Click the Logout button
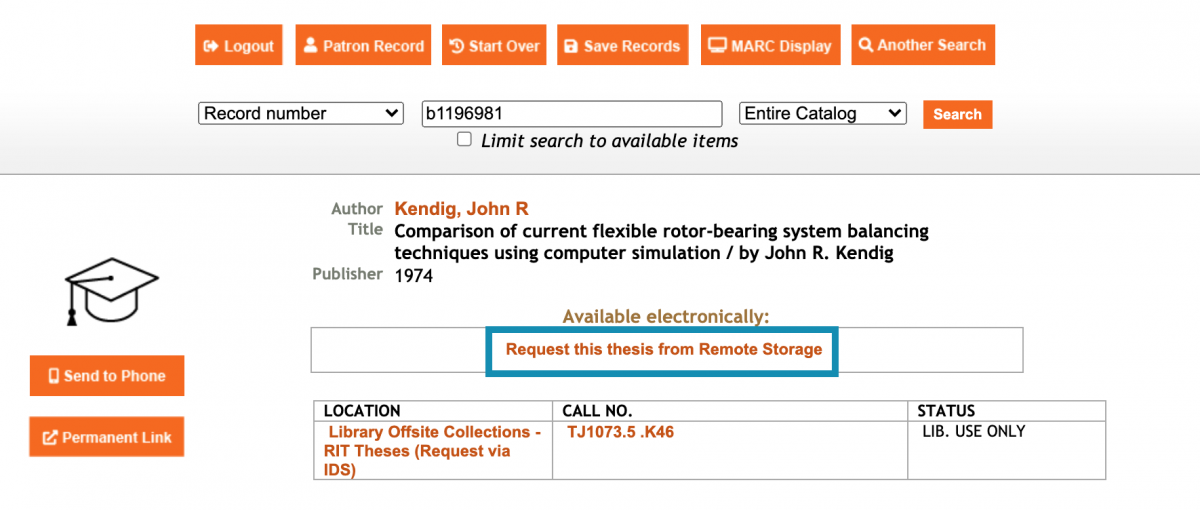 coord(238,46)
